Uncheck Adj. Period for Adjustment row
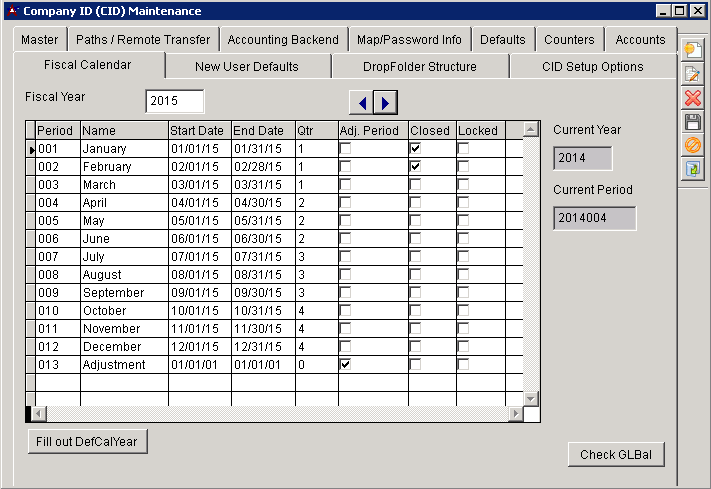The height and width of the screenshot is (489, 711). tap(346, 365)
